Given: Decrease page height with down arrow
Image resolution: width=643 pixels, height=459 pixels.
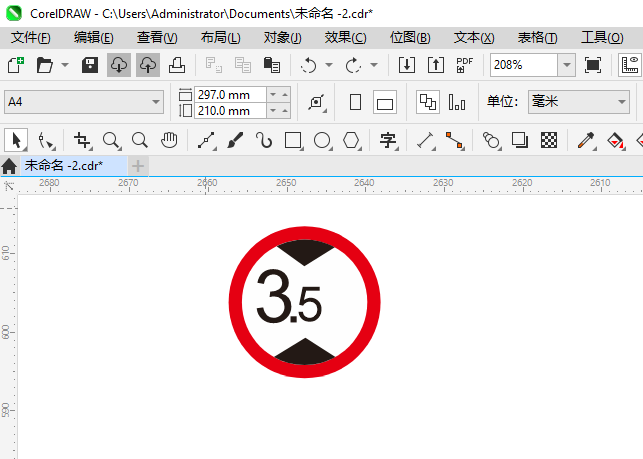Looking at the screenshot, I should 273,111.
